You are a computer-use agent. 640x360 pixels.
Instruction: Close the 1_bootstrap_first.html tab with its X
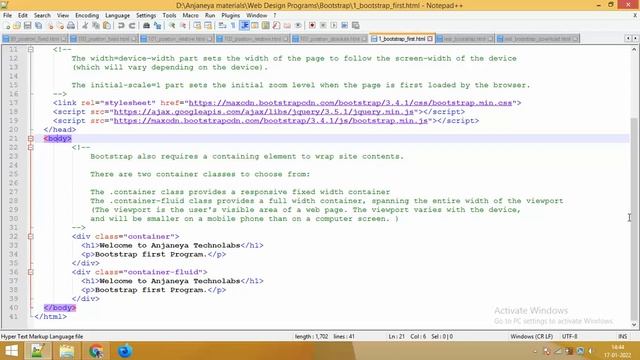click(430, 39)
